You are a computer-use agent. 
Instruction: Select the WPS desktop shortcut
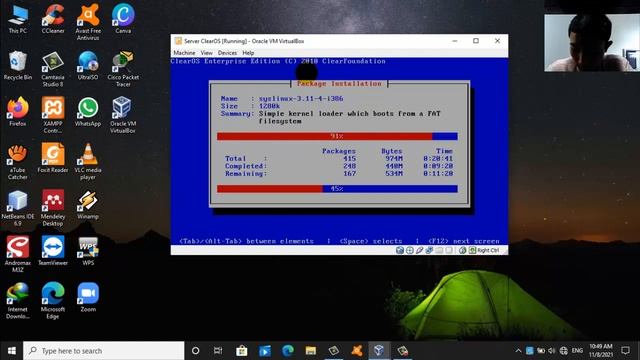pyautogui.click(x=88, y=251)
